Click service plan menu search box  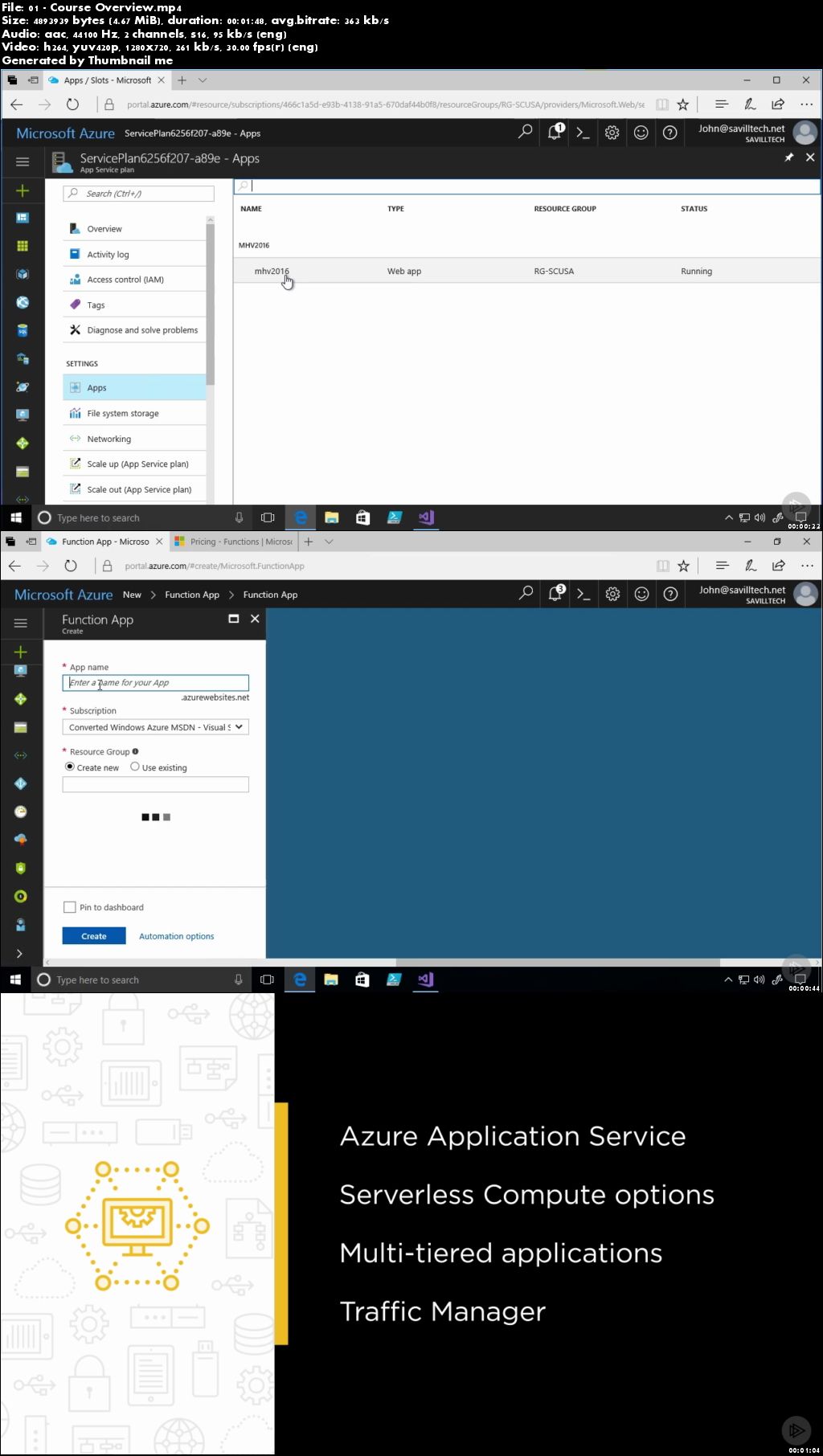pyautogui.click(x=139, y=194)
